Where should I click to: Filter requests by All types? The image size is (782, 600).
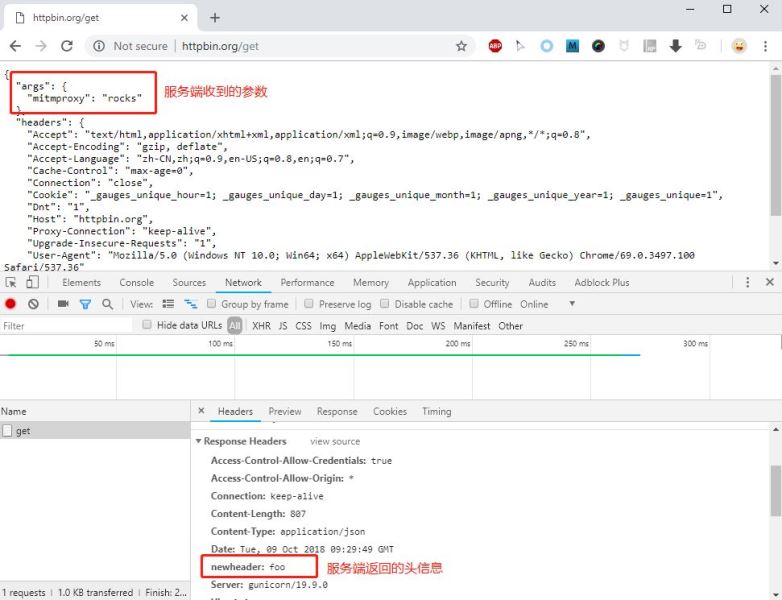pos(235,326)
